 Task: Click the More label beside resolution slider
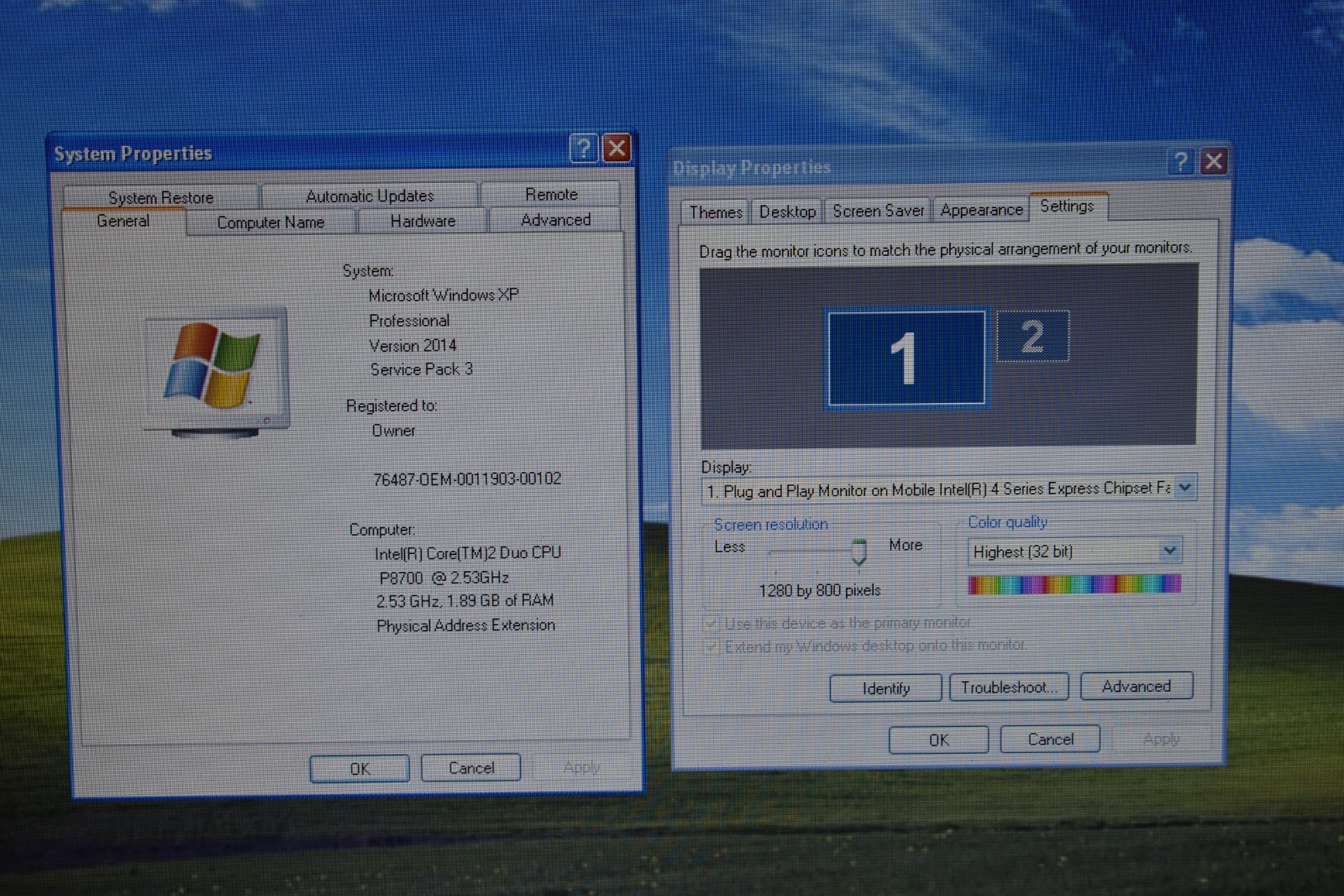coord(906,545)
